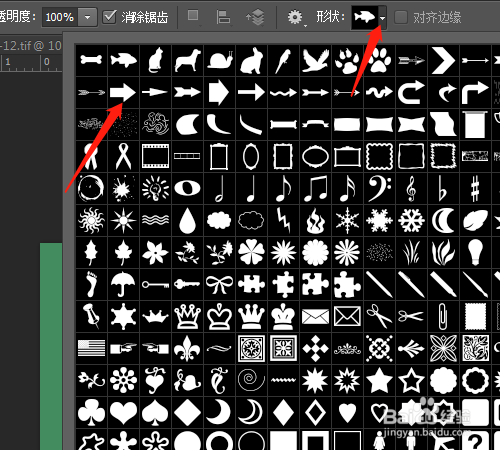Choose the club card suit shape
This screenshot has height=450, width=500.
[x=91, y=412]
